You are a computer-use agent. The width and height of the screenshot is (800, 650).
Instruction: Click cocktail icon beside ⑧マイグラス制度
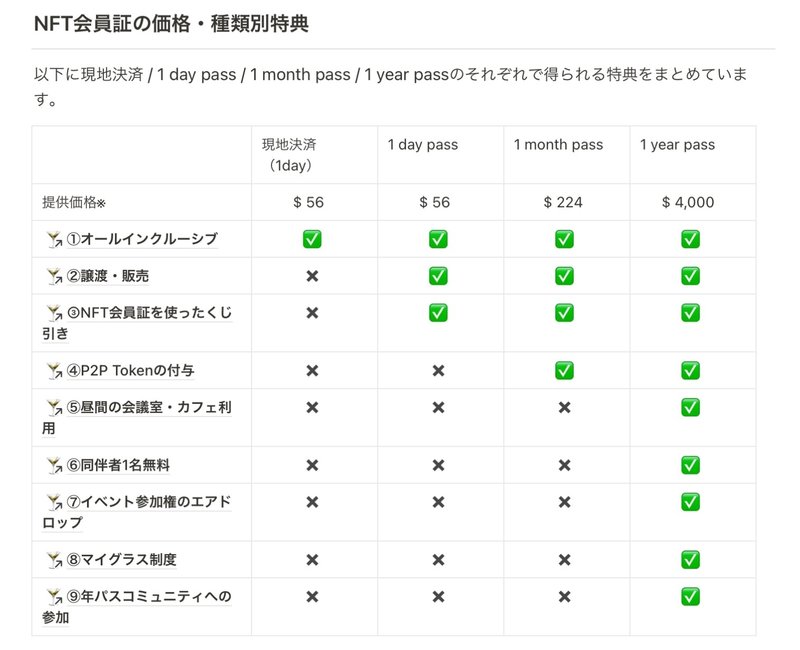pos(54,560)
